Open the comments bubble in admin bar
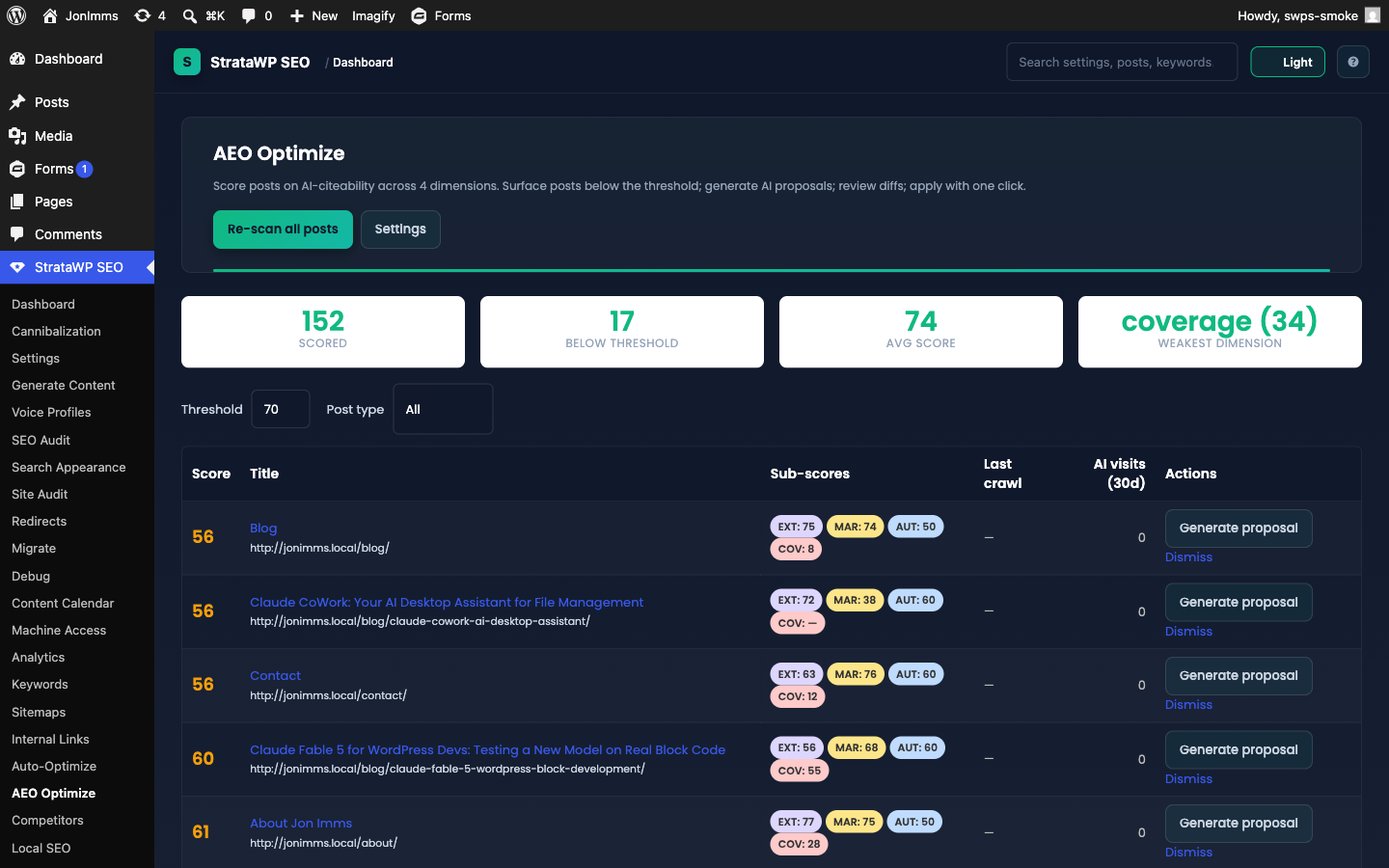 click(249, 15)
